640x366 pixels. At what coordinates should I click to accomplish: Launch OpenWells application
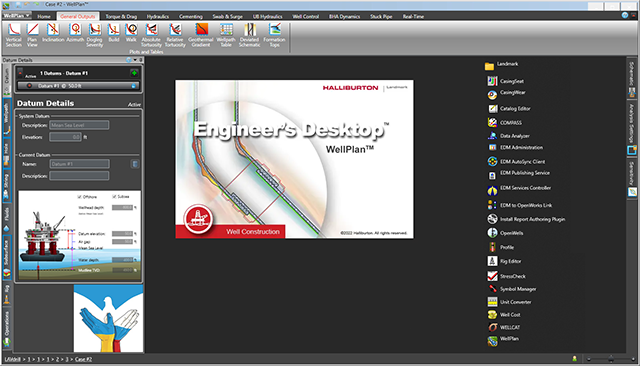505,233
